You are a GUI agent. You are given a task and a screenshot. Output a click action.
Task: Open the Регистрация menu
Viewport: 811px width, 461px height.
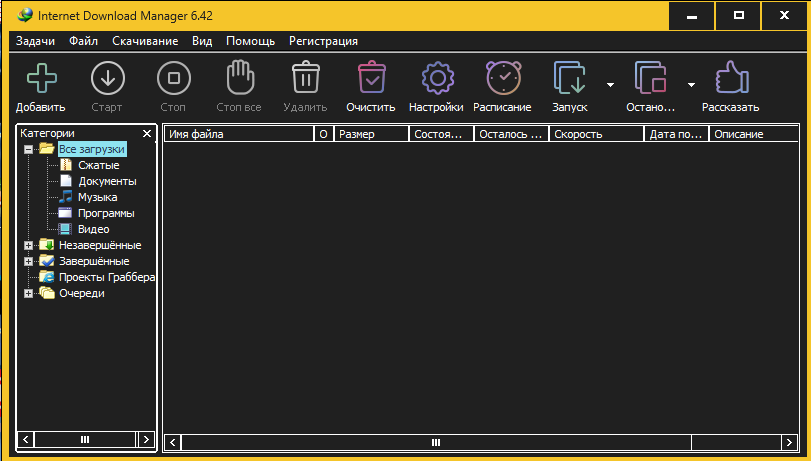(x=323, y=41)
